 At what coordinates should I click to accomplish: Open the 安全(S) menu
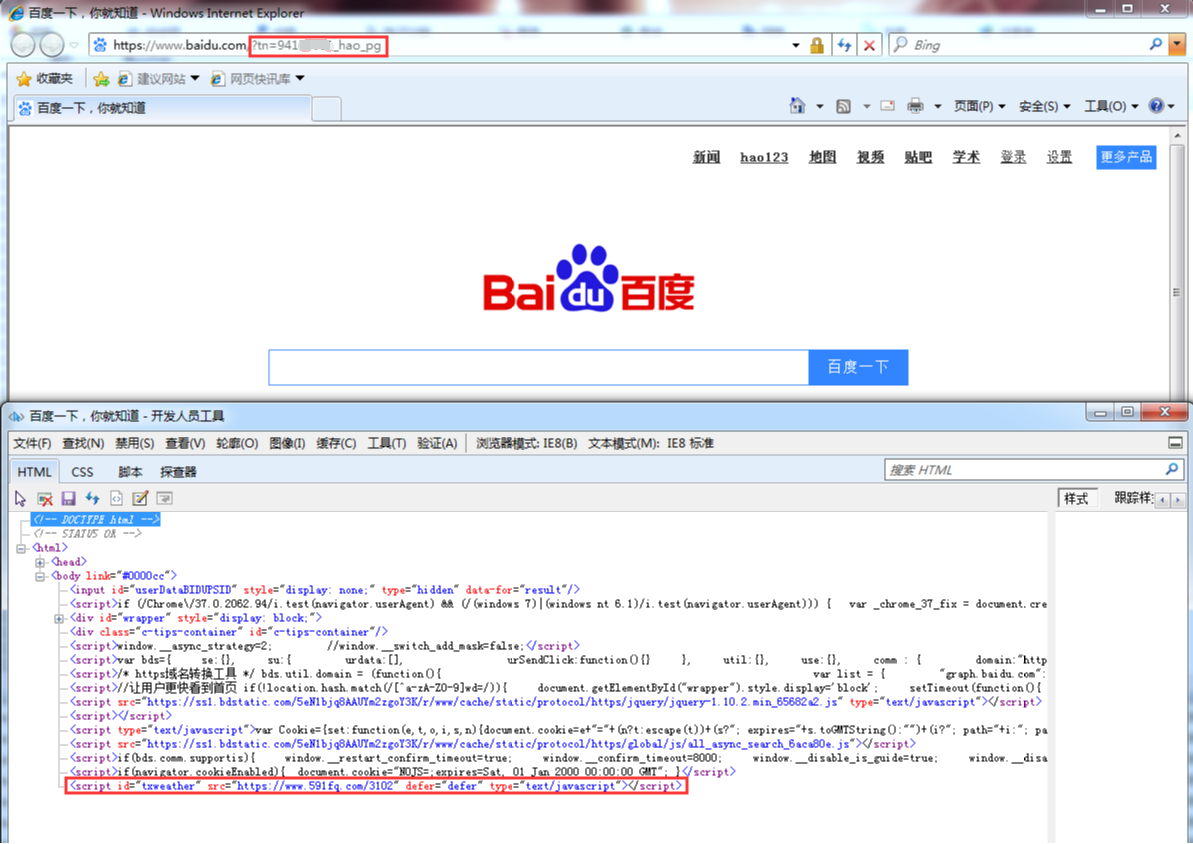(1045, 107)
